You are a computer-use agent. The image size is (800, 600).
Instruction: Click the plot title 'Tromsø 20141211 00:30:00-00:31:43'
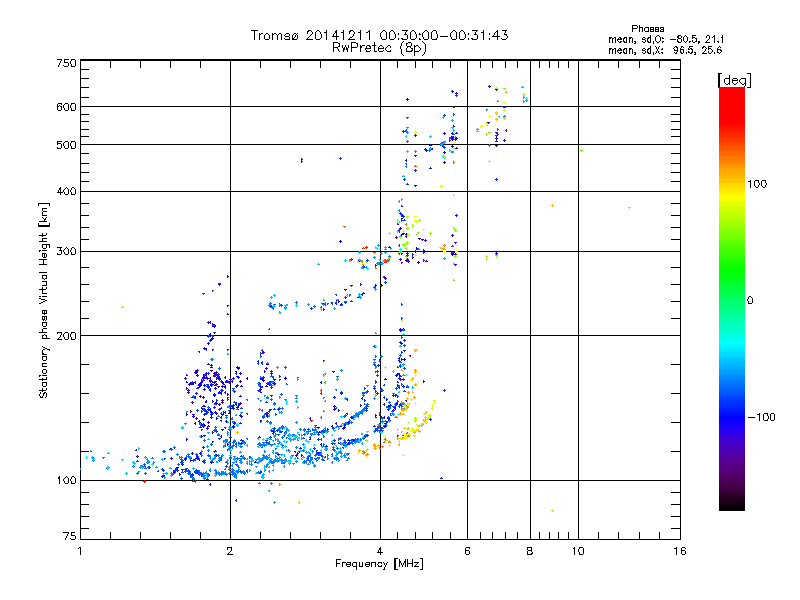[x=379, y=35]
